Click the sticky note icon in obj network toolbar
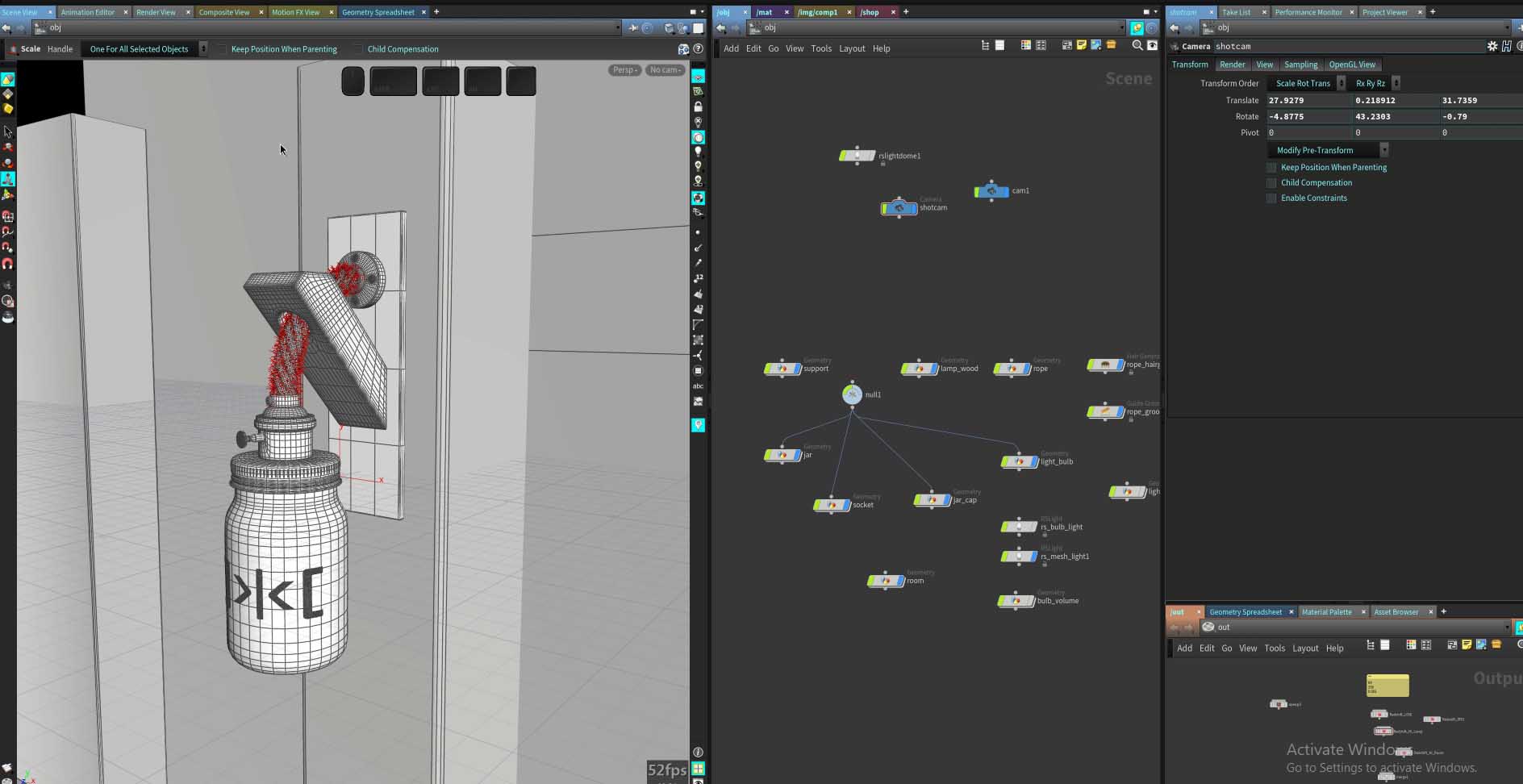This screenshot has width=1523, height=784. point(1081,45)
